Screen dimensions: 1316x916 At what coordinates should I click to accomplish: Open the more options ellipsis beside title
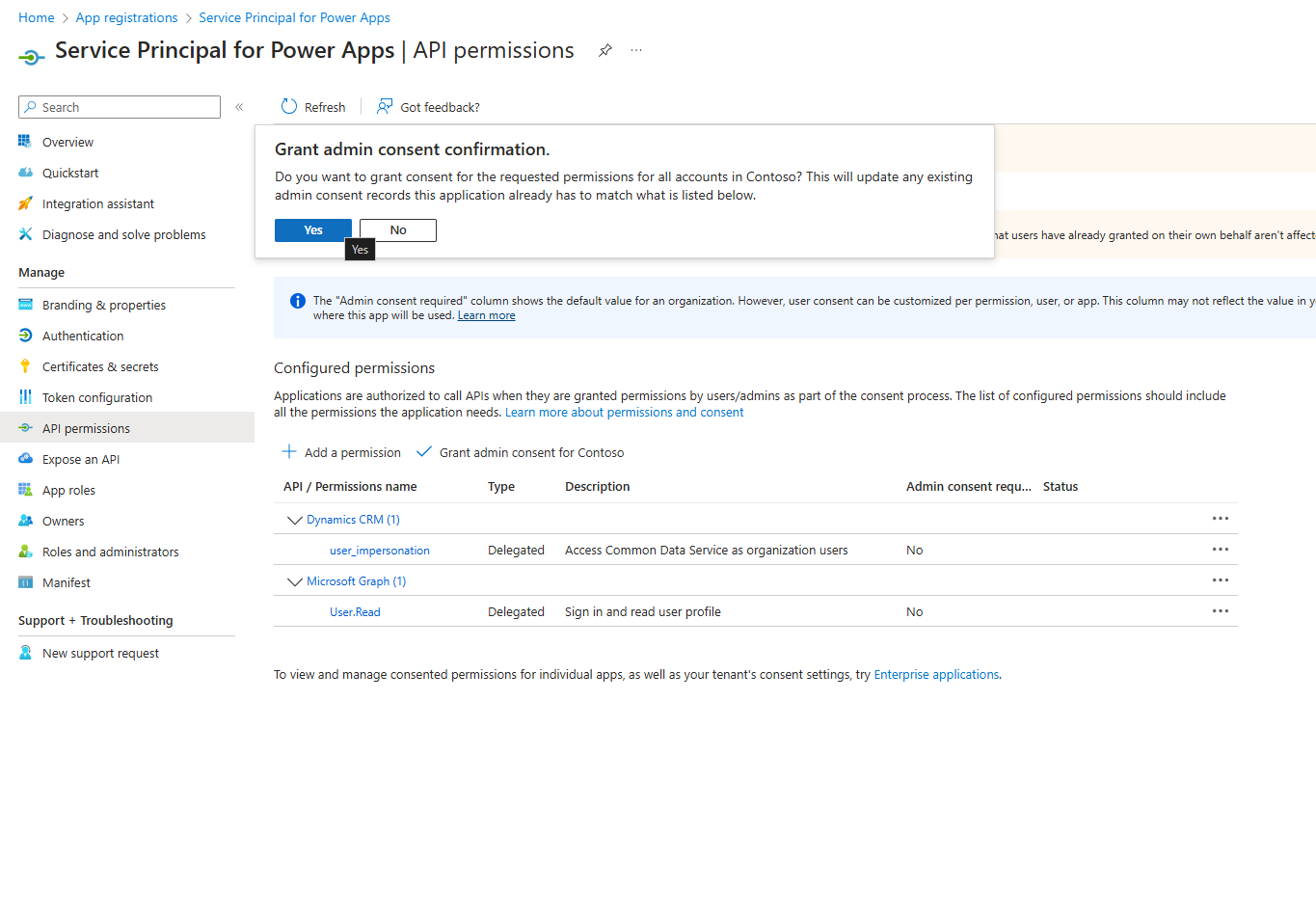pos(636,50)
